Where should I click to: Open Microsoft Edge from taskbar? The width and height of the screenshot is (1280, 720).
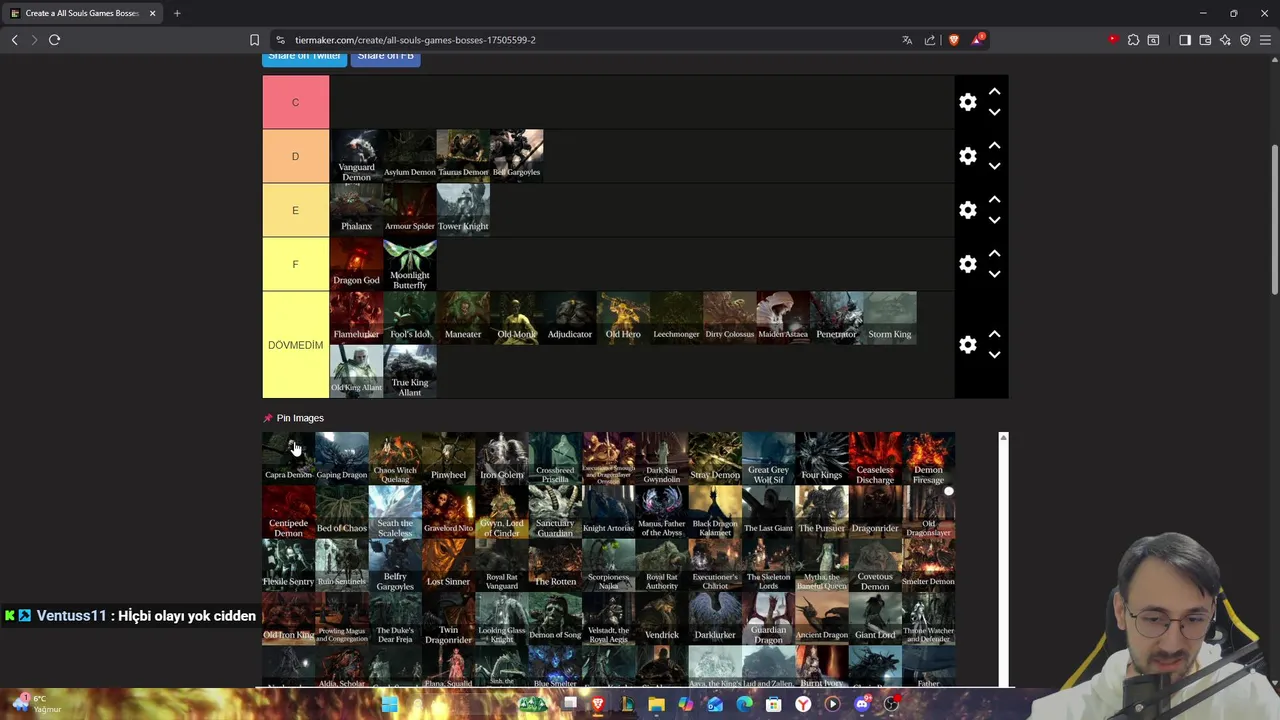(744, 704)
